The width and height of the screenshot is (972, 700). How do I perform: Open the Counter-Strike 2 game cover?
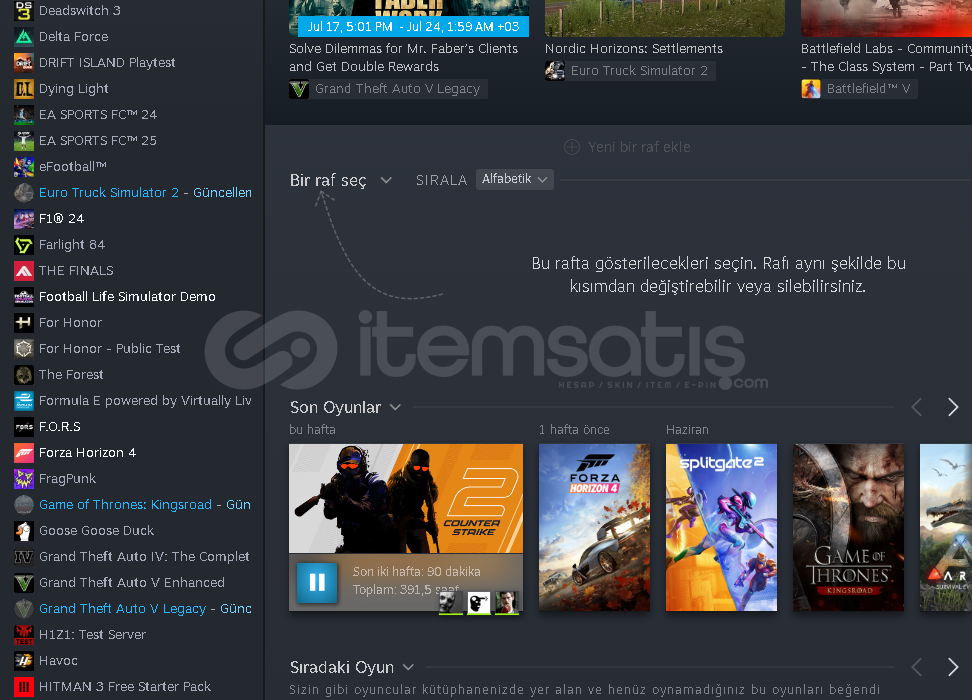click(x=406, y=498)
